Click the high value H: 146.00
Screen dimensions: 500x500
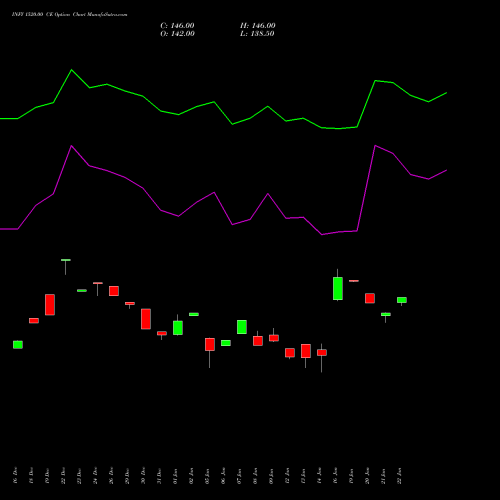pyautogui.click(x=258, y=26)
